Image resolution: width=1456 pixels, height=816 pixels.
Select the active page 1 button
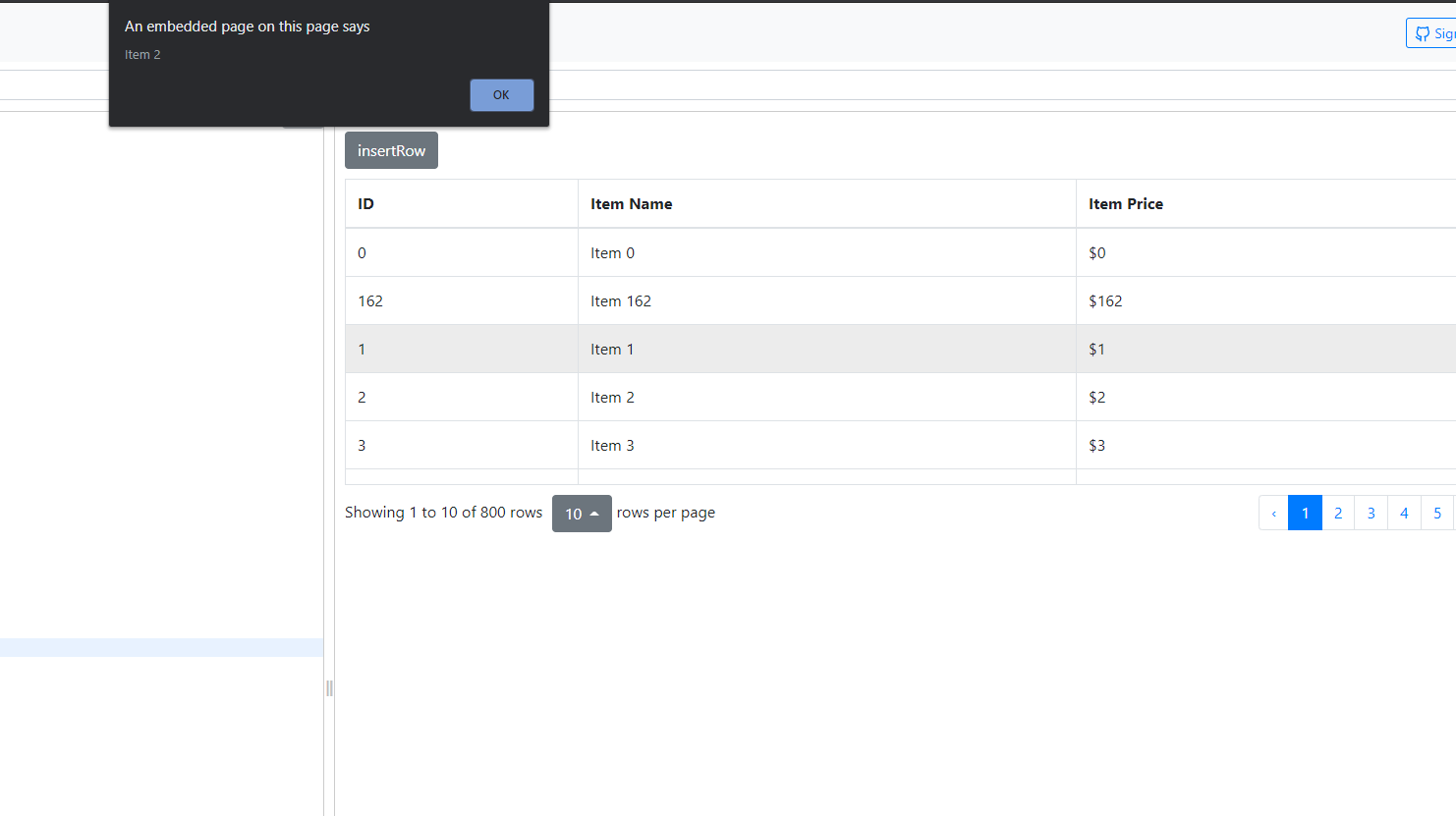tap(1305, 513)
